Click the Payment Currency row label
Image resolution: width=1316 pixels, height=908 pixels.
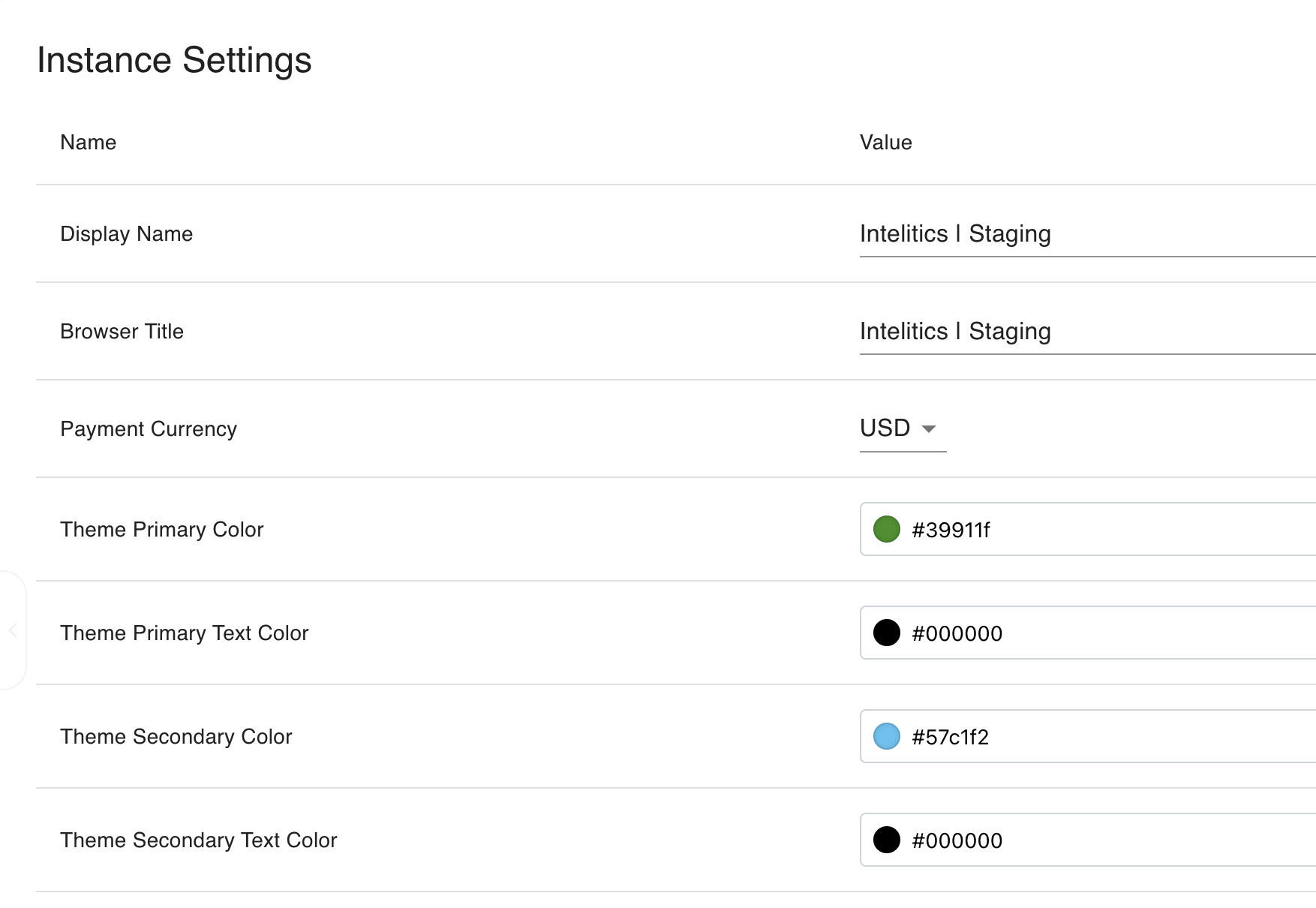point(149,429)
